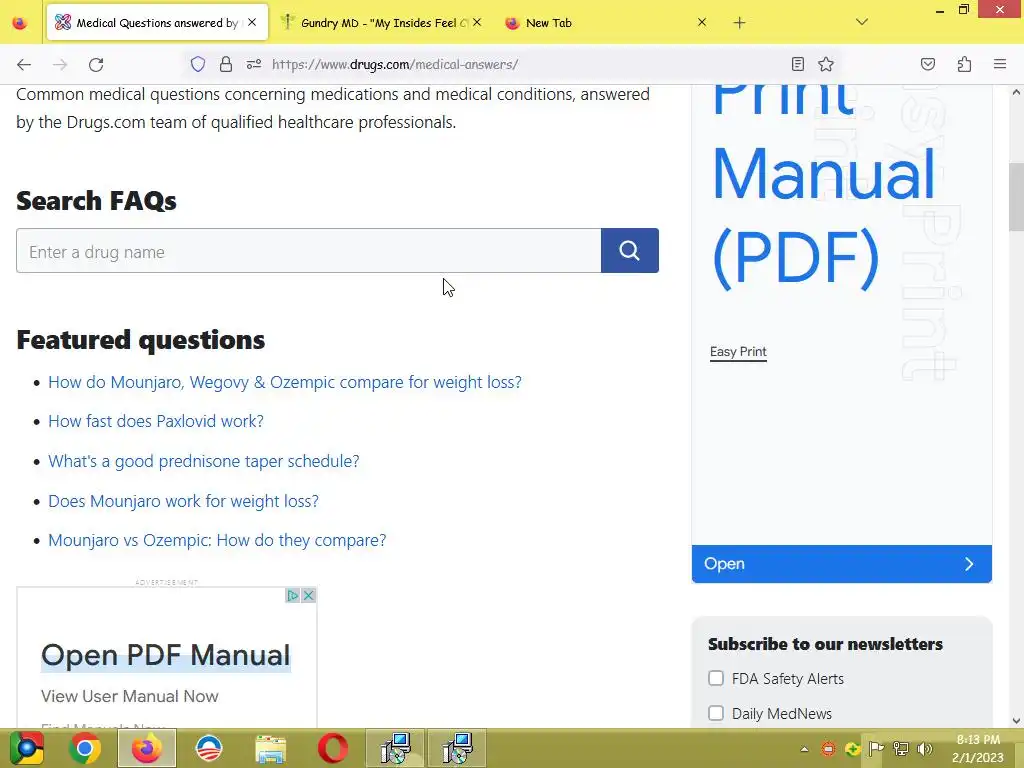This screenshot has height=768, width=1024.
Task: Open the first network setup taskbar item
Action: [x=395, y=748]
